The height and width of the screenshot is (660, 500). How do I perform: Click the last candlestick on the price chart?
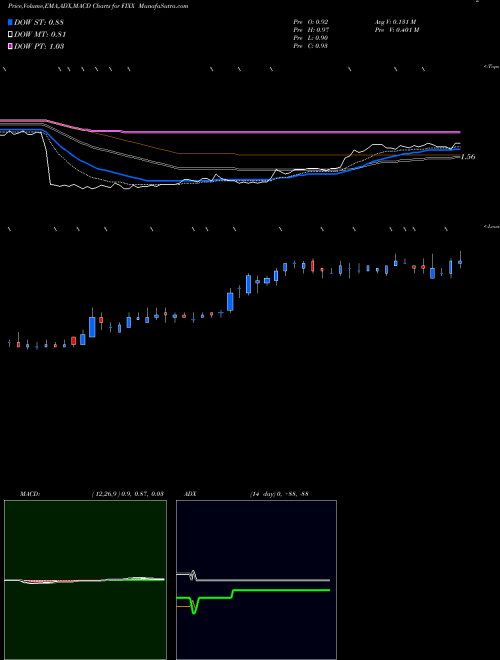(460, 261)
